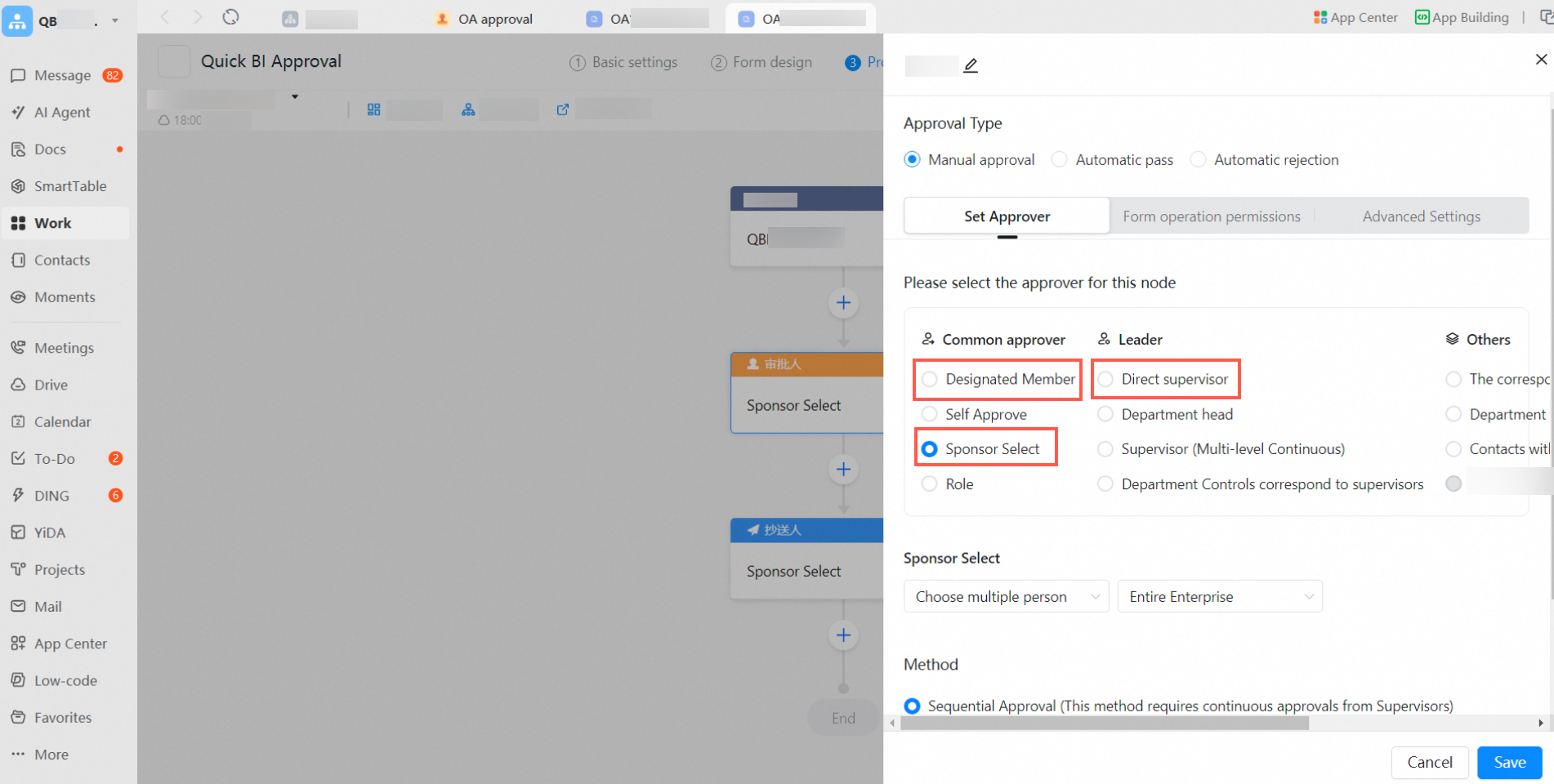Click the horizontal scrollbar of the settings panel
Image resolution: width=1554 pixels, height=784 pixels.
(x=1105, y=723)
